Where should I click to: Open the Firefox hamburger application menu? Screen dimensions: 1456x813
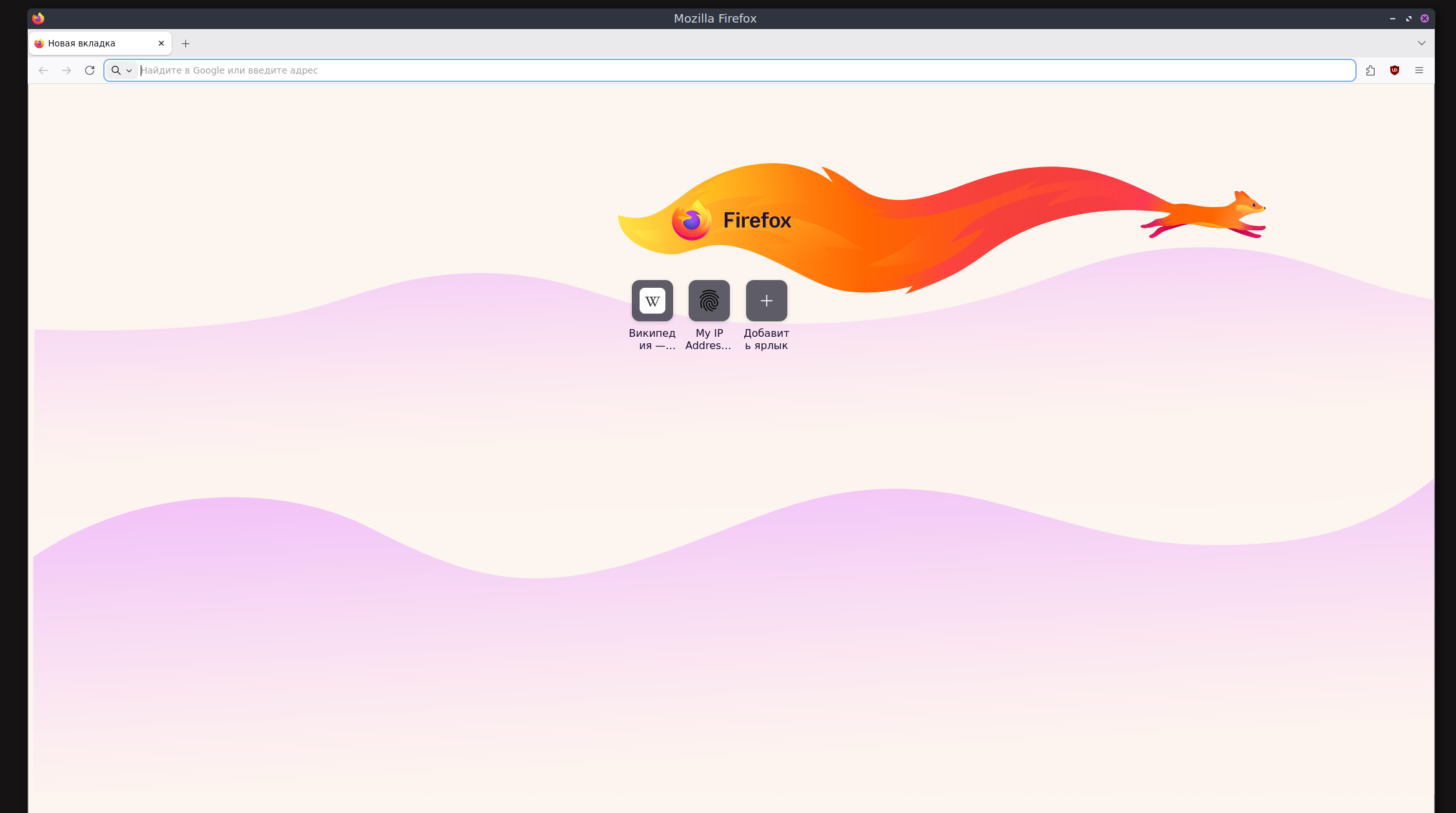(x=1419, y=70)
